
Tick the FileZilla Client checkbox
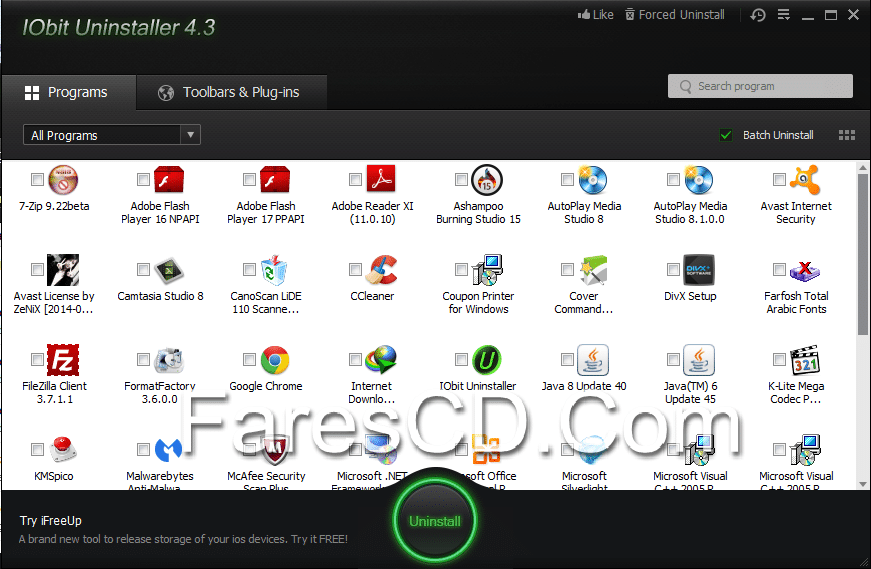point(37,360)
